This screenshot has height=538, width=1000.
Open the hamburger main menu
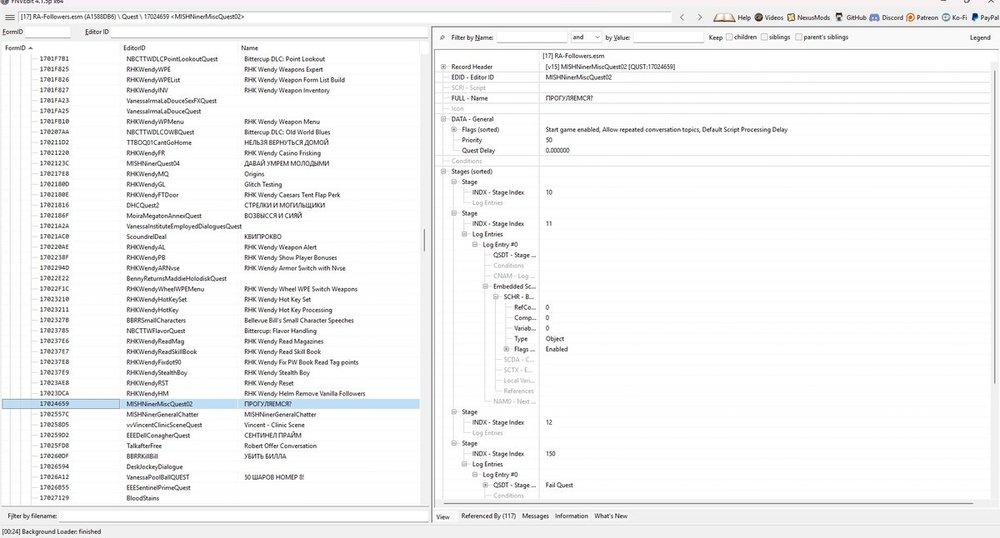[10, 17]
